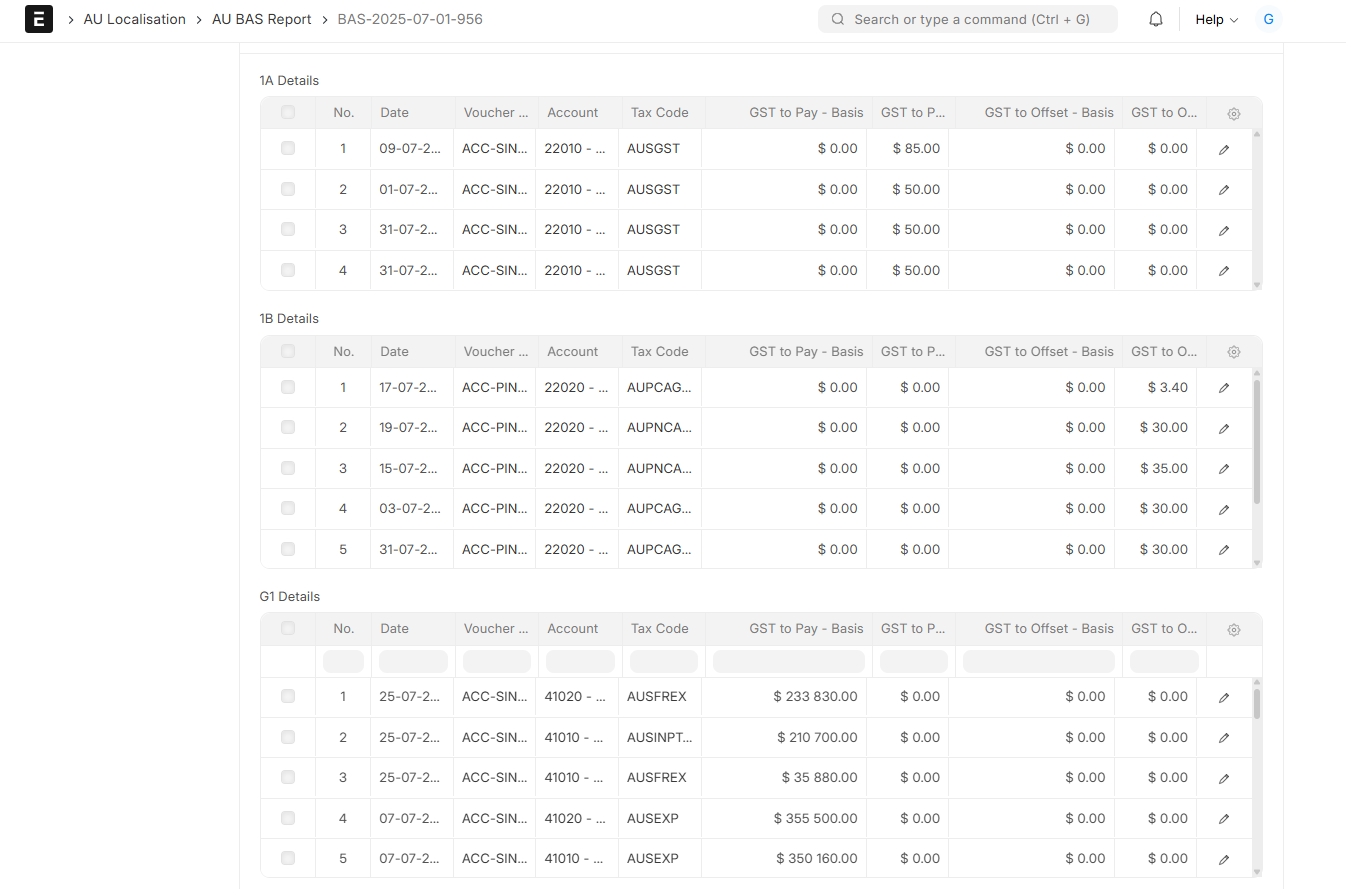Screen dimensions: 1346x889
Task: Check row 1 in G1 Details
Action: [288, 697]
